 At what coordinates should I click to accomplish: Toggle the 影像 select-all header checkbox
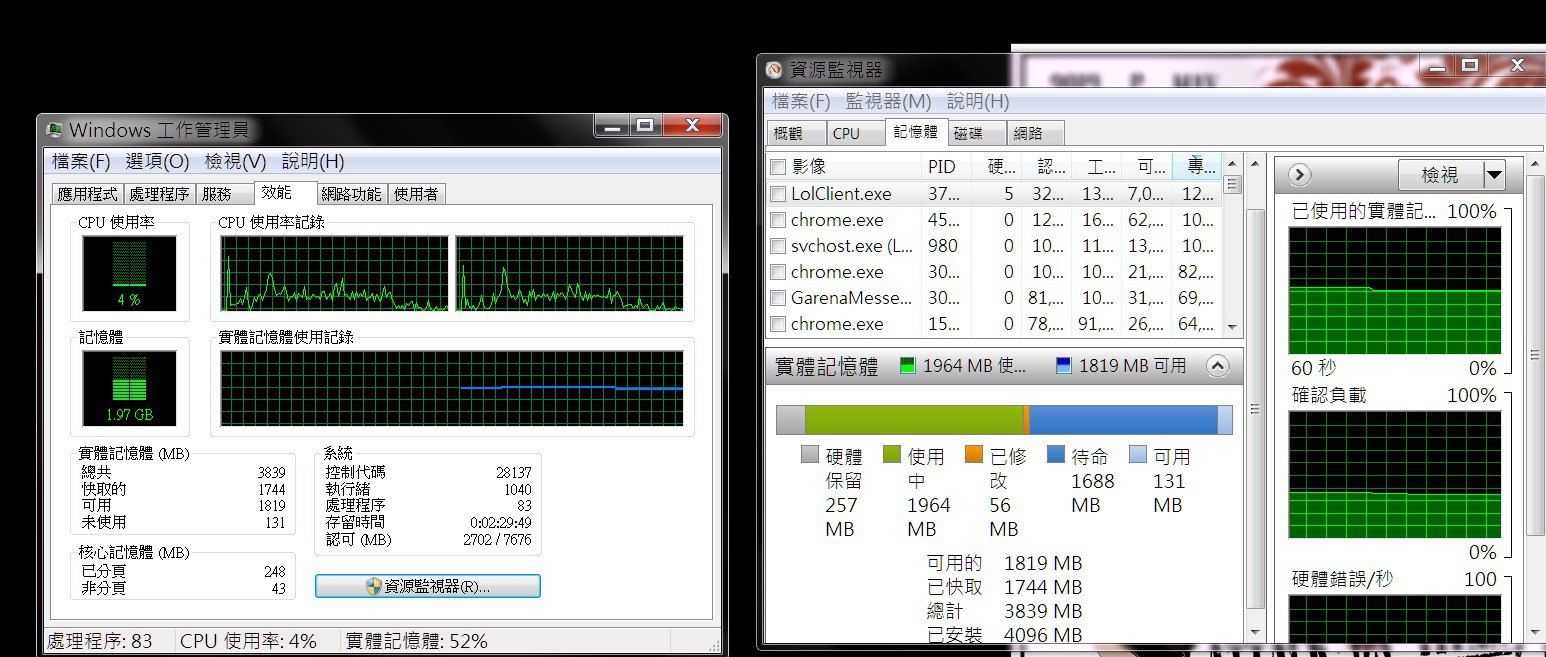point(778,167)
